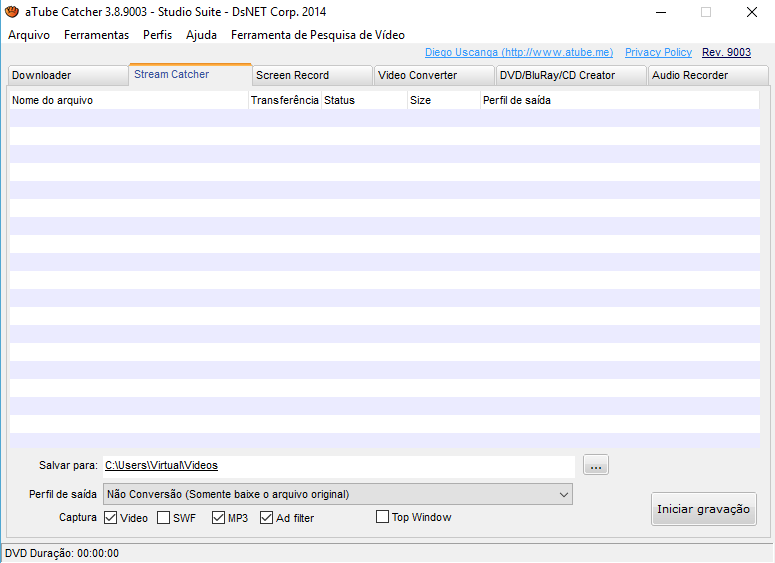Switch to the Audio Recorder tab

[x=708, y=75]
